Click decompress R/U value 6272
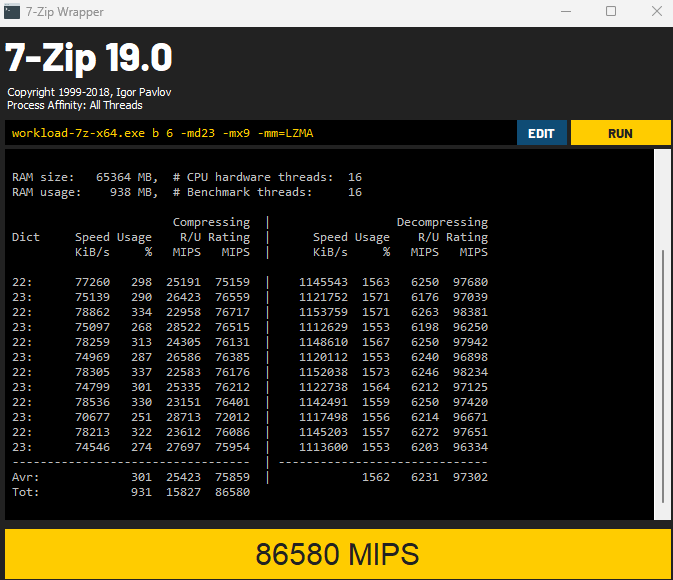The width and height of the screenshot is (673, 580). 425,432
